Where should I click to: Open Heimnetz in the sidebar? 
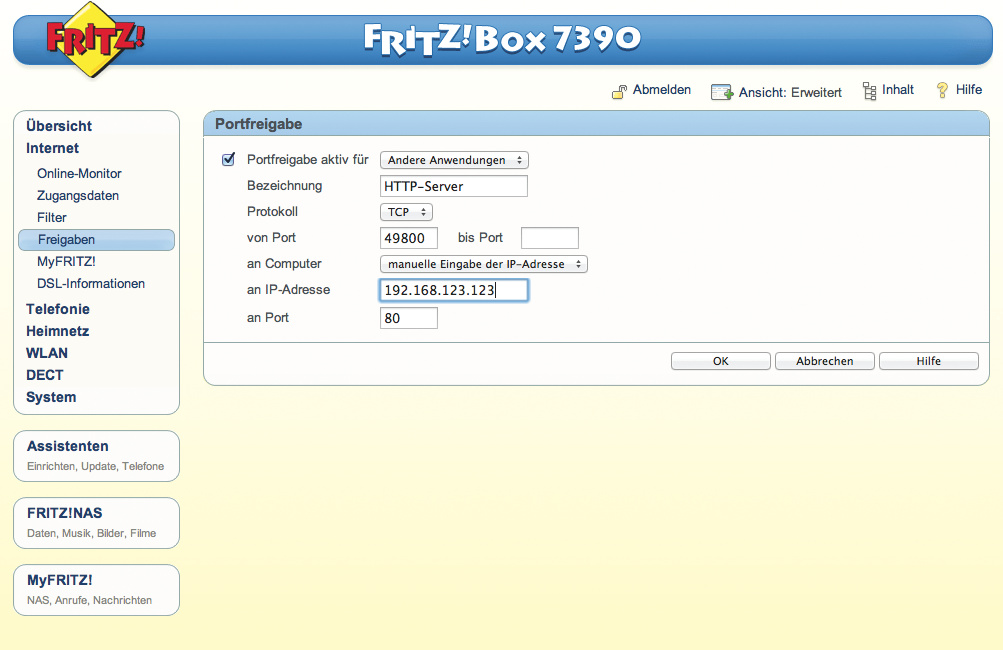58,331
